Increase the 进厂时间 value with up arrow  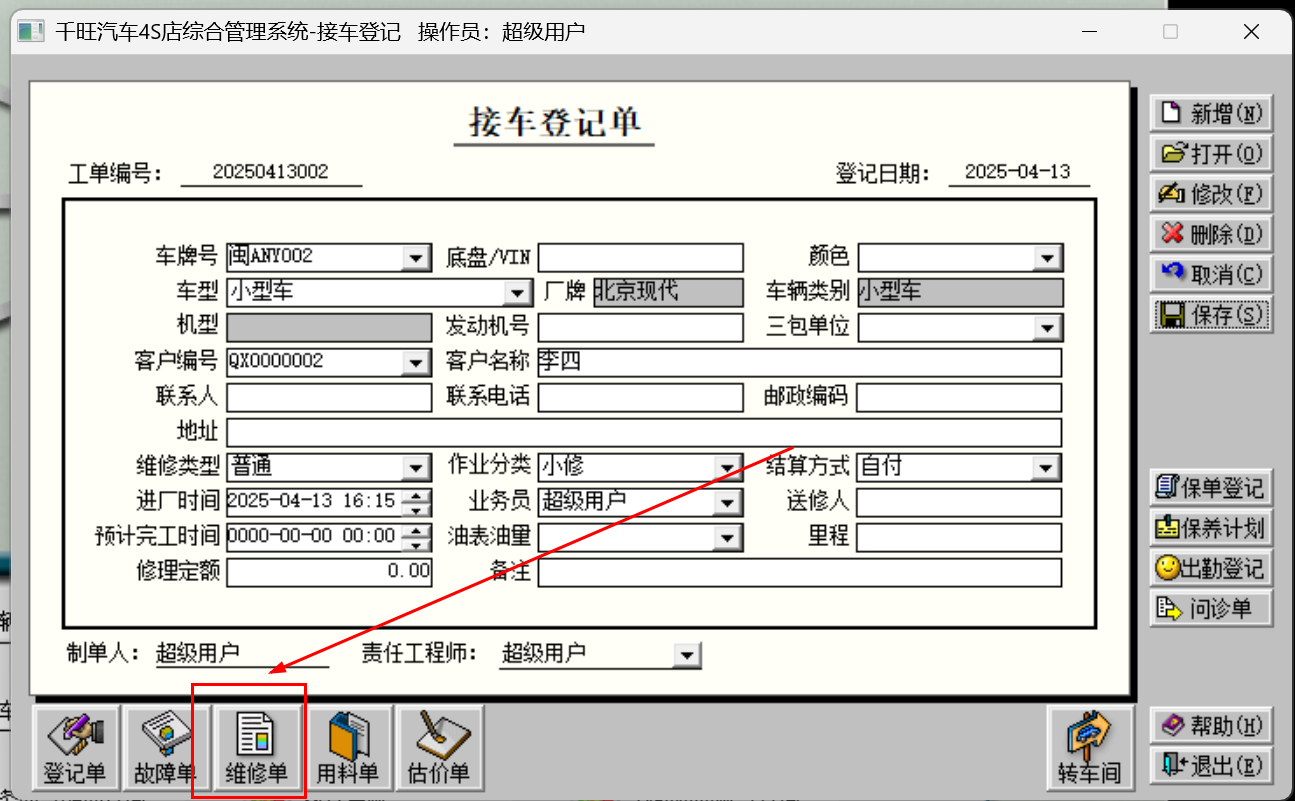click(x=420, y=495)
